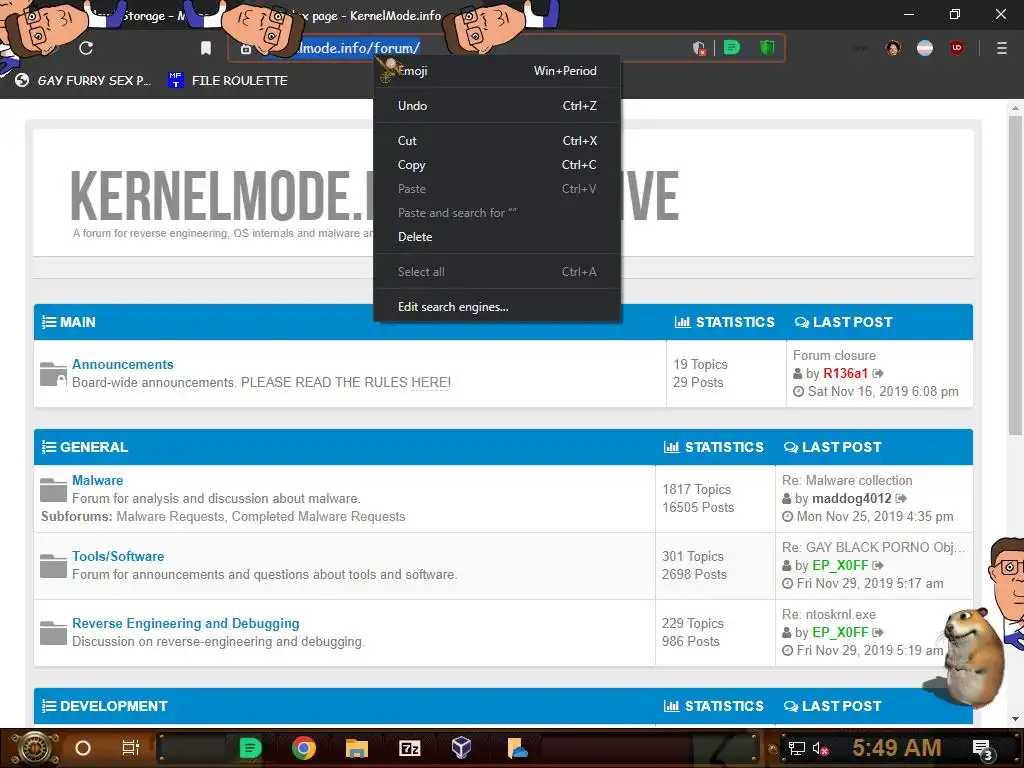Open Reverse Engineering and Debugging forum
The height and width of the screenshot is (768, 1024).
[185, 624]
